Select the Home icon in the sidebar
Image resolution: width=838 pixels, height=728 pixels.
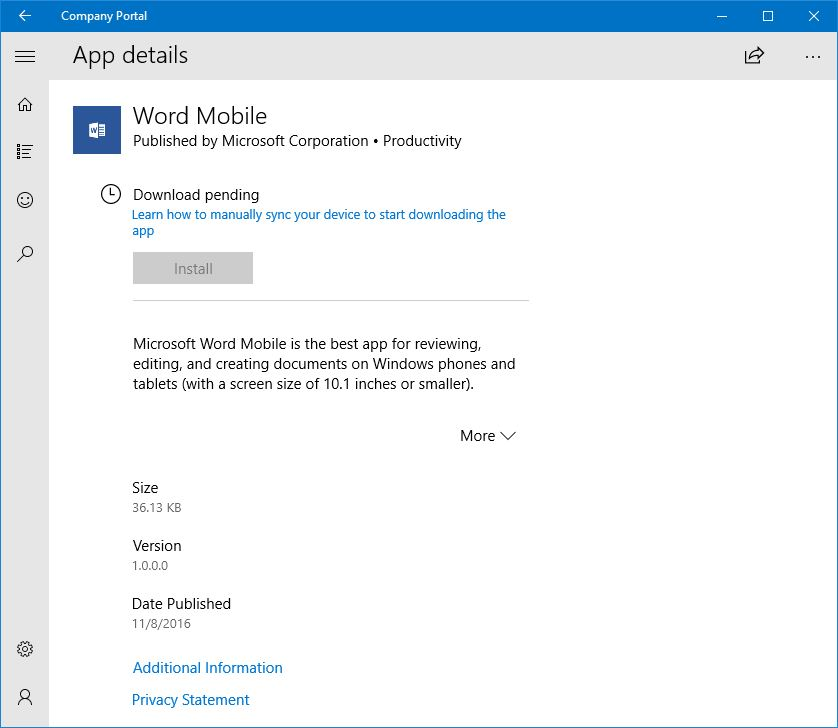tap(25, 103)
